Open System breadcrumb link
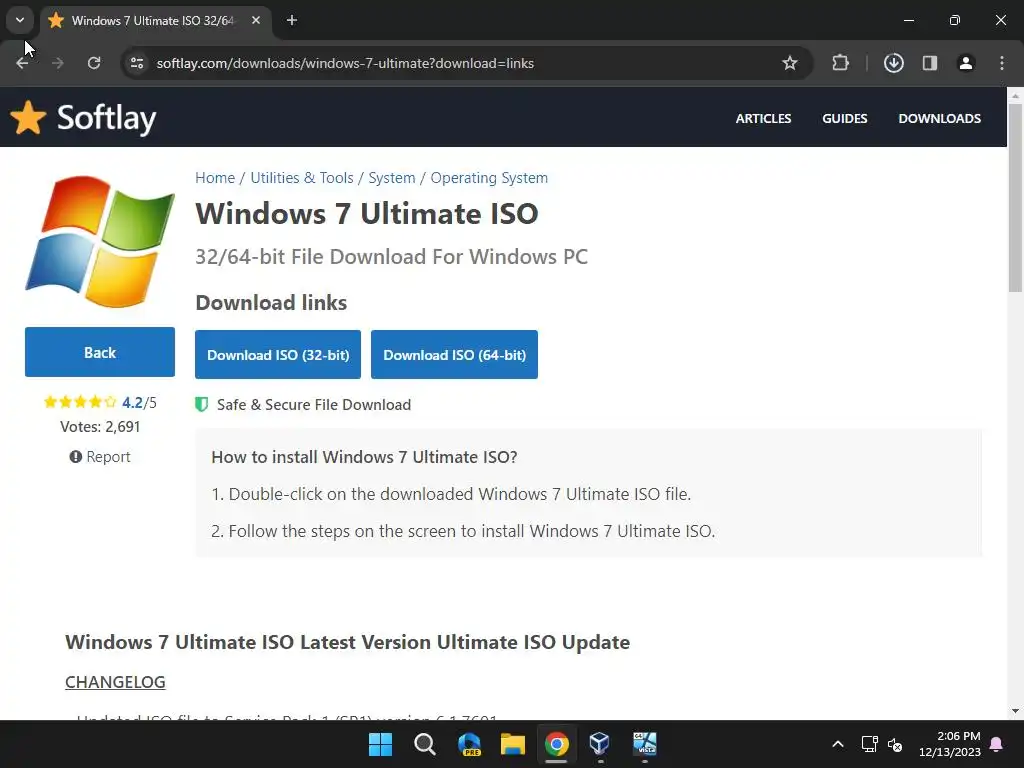 [392, 178]
